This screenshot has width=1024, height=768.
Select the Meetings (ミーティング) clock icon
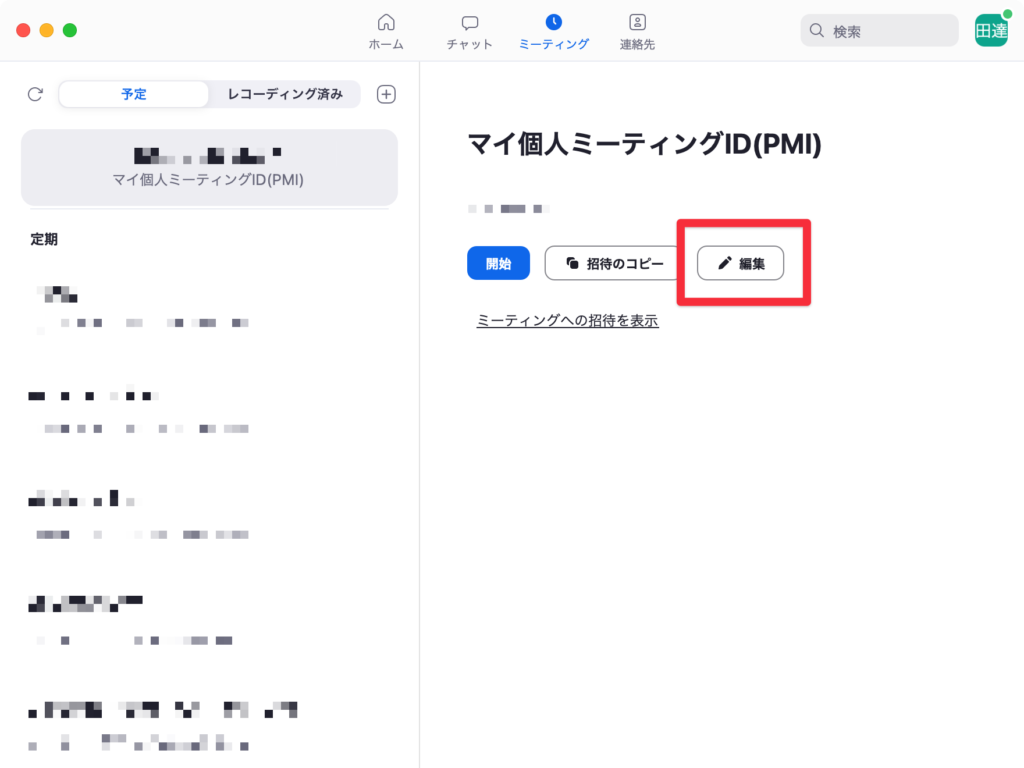[x=553, y=23]
